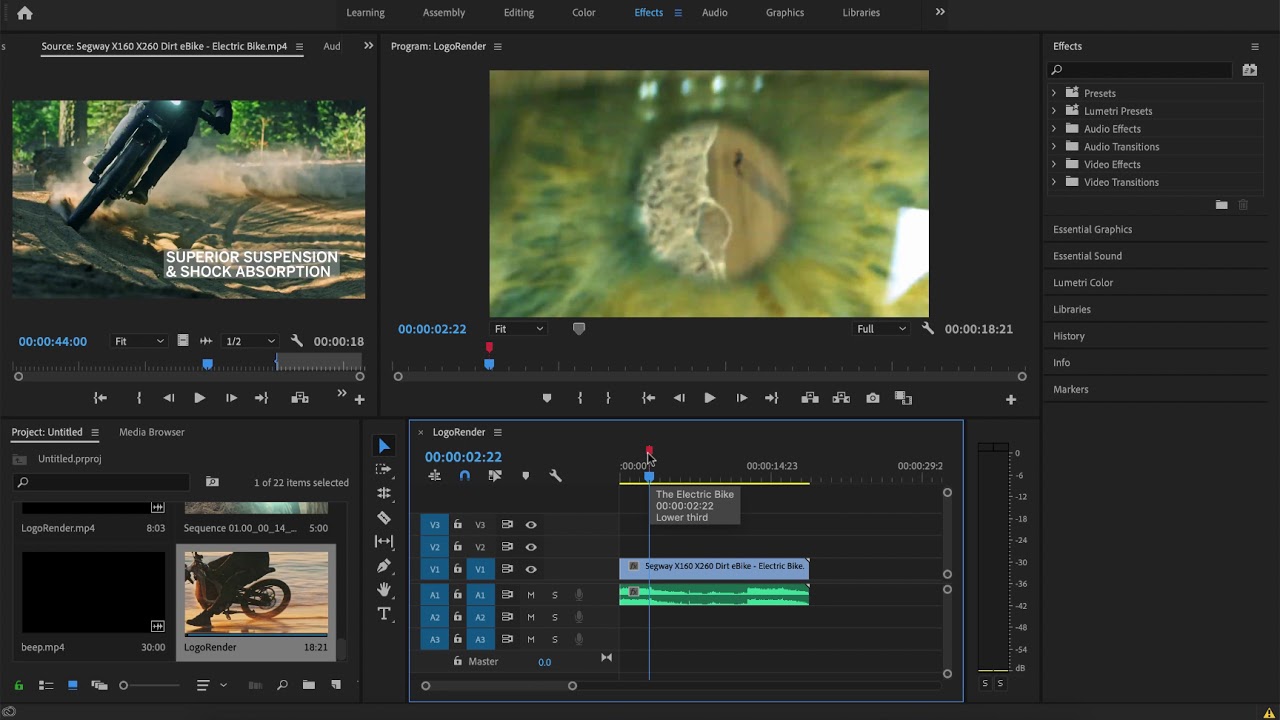Toggle the timeline Snap magnet

tap(465, 476)
